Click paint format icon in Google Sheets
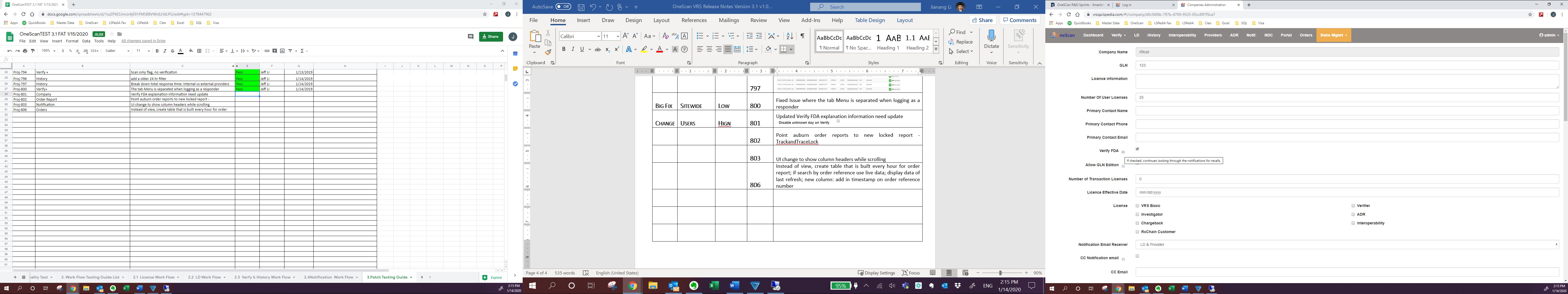Image resolution: width=1568 pixels, height=294 pixels. (x=33, y=51)
